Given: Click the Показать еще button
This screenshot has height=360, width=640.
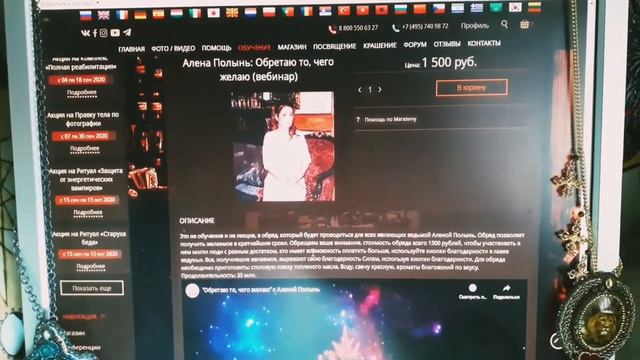Looking at the screenshot, I should click(x=92, y=288).
